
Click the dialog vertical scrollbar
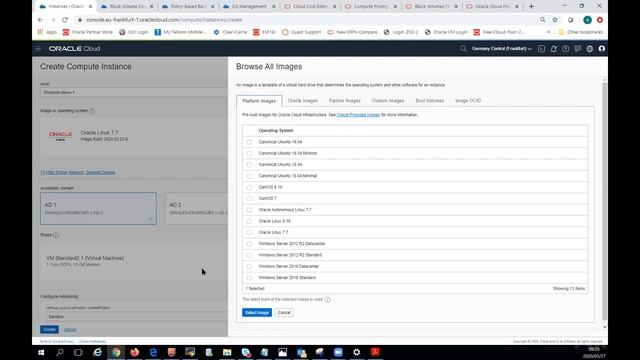pyautogui.click(x=604, y=201)
